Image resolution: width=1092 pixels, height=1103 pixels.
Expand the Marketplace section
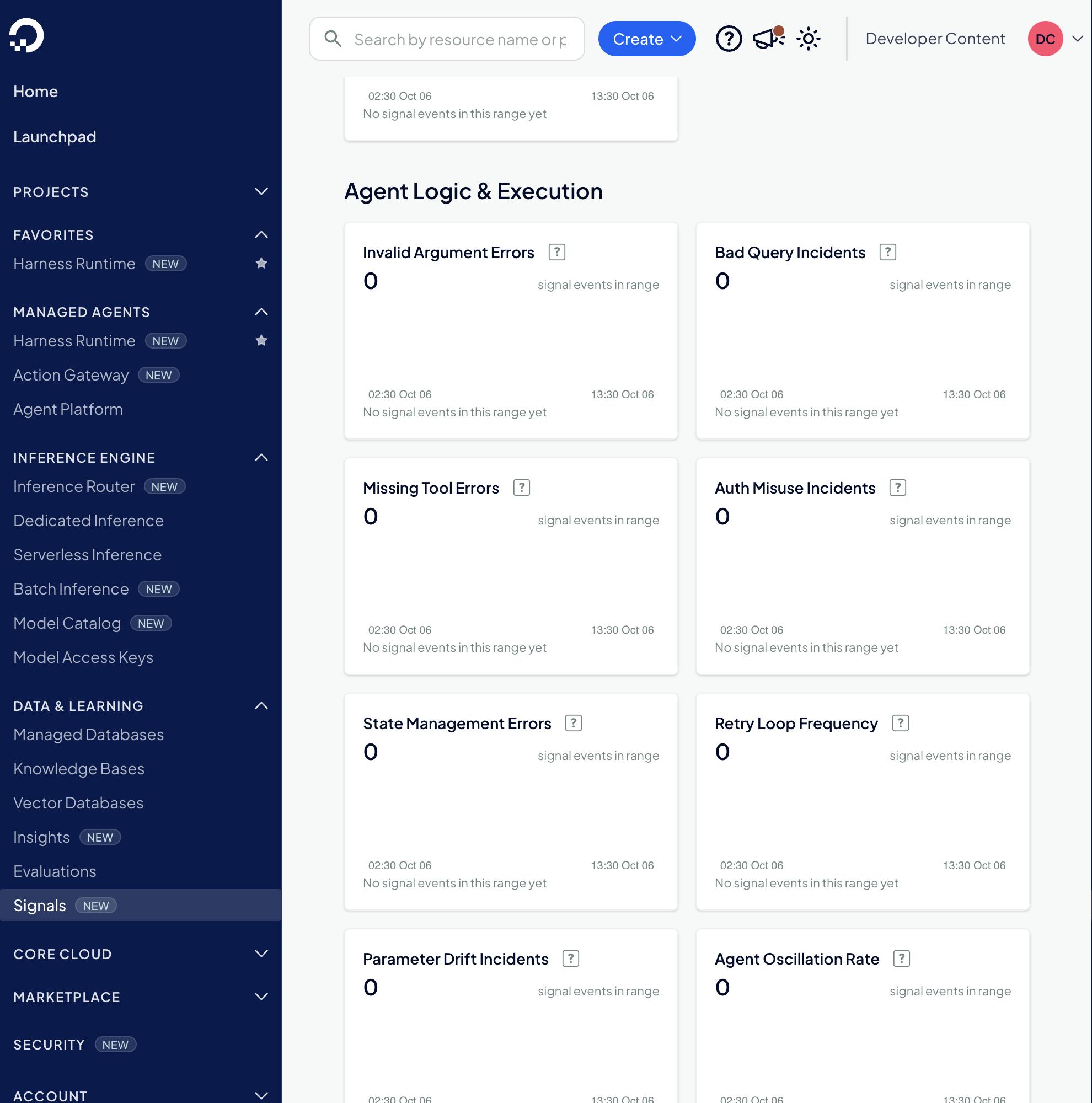[261, 996]
